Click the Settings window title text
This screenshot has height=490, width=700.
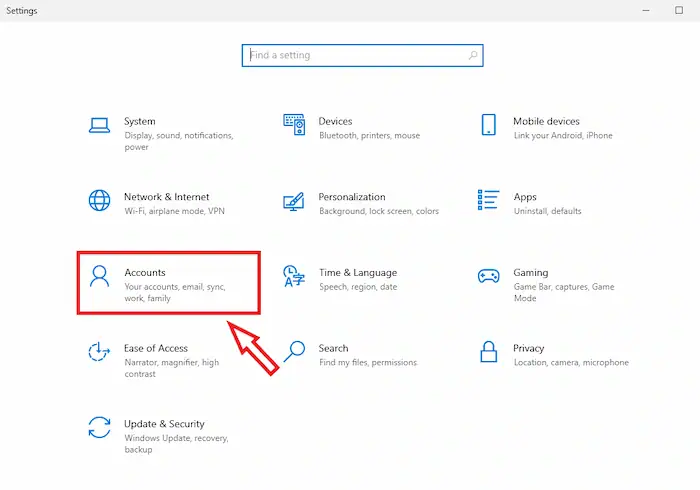(x=21, y=11)
